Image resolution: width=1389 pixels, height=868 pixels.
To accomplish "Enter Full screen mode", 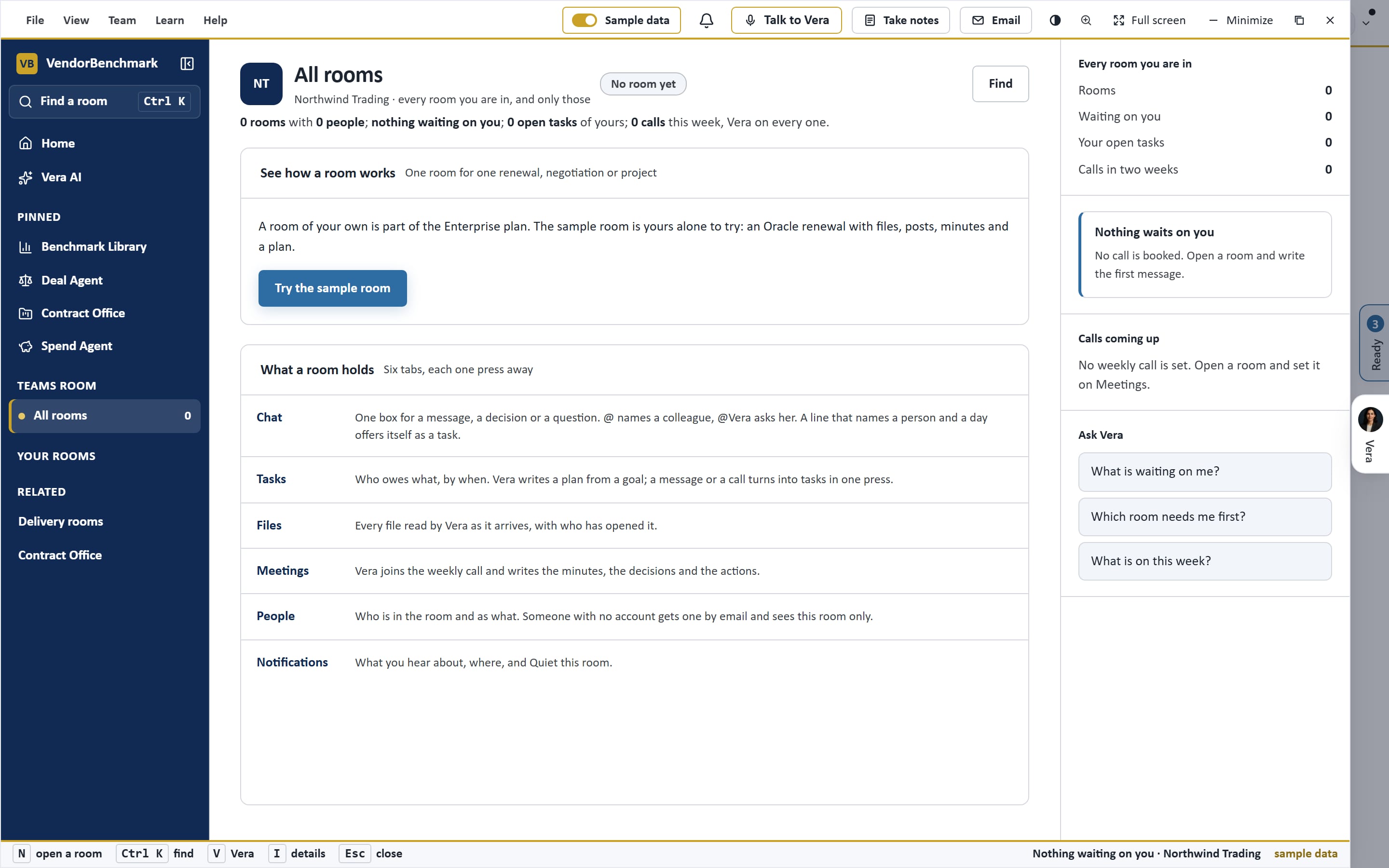I will point(1149,20).
